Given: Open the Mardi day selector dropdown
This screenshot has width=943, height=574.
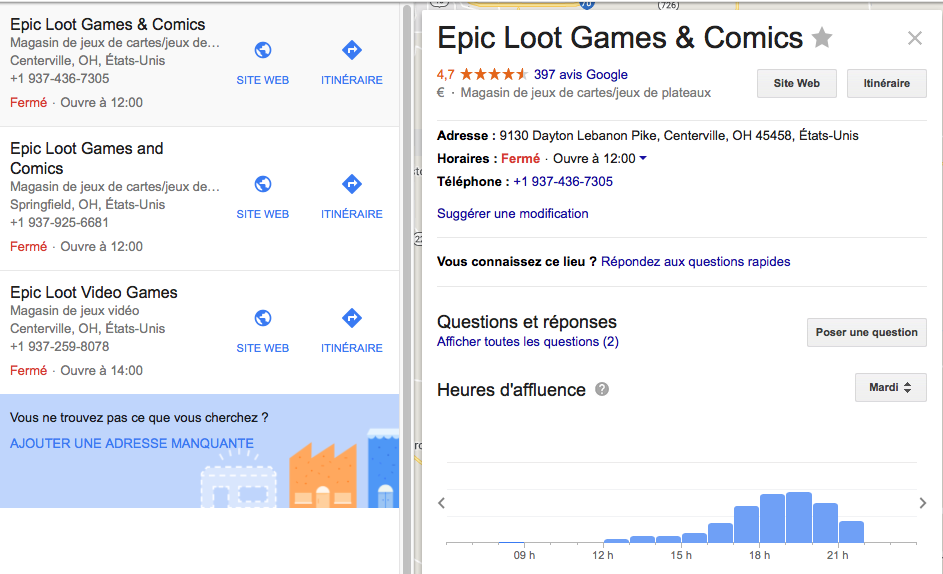Looking at the screenshot, I should [891, 387].
